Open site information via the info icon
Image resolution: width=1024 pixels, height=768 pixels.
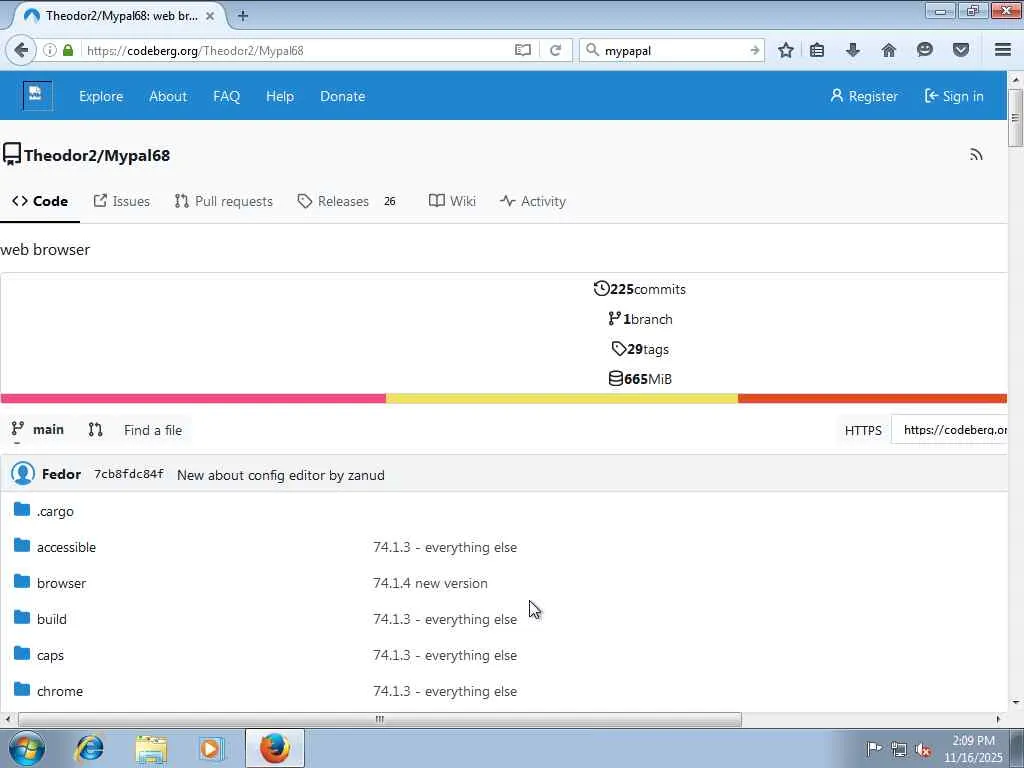(50, 50)
